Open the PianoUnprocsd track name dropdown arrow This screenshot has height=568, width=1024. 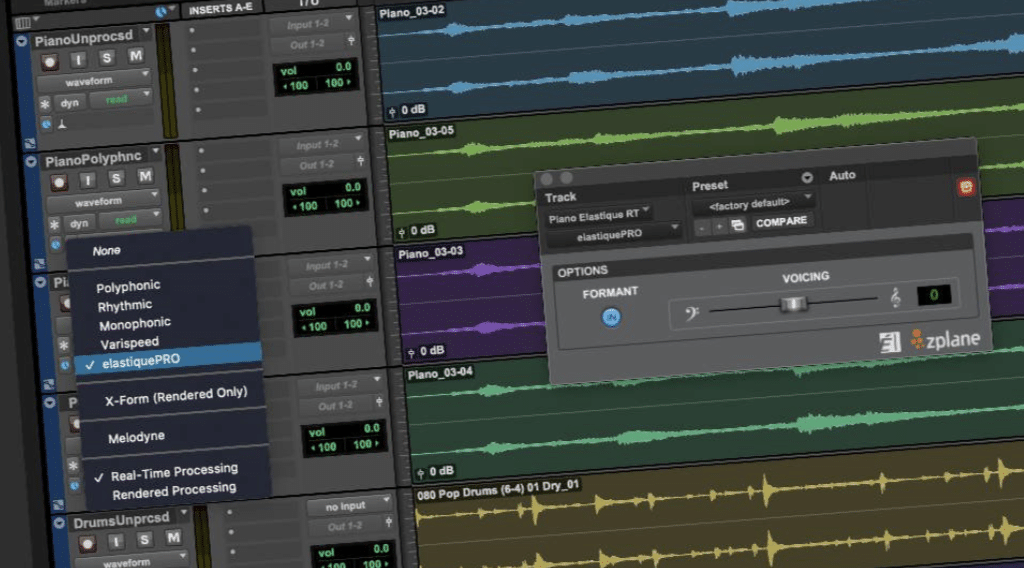coord(146,30)
